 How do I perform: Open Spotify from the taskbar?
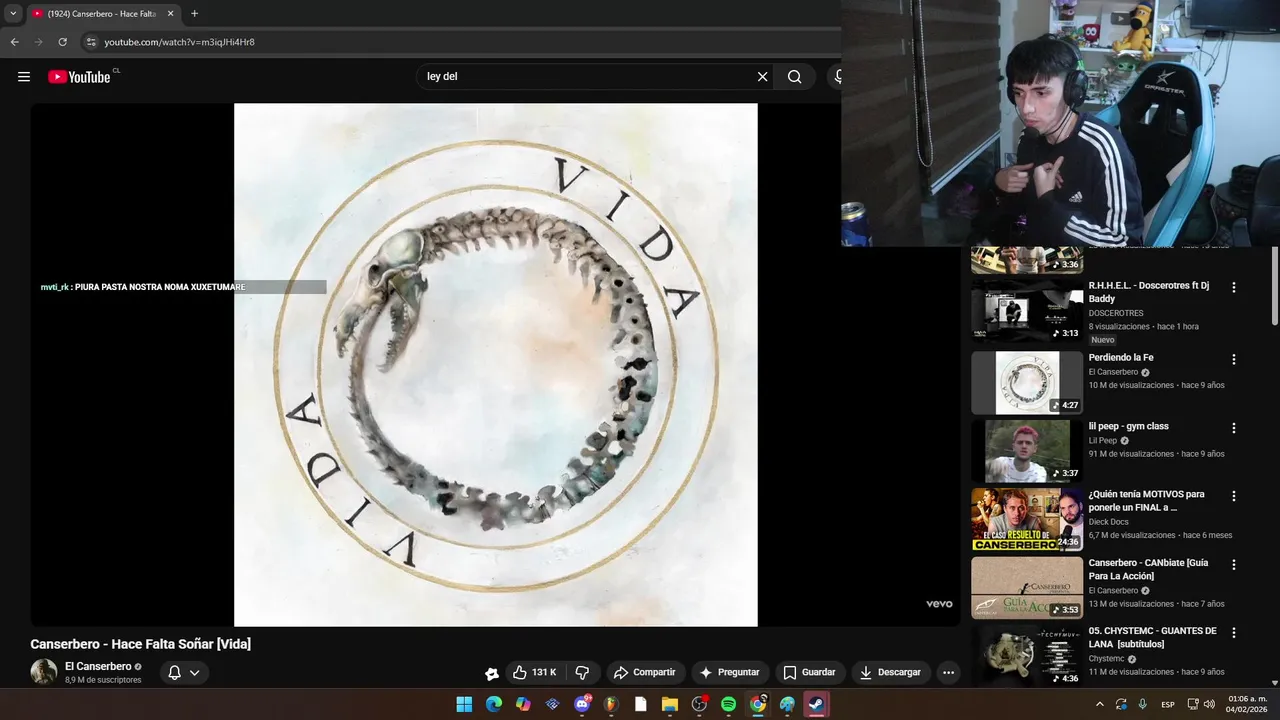728,704
